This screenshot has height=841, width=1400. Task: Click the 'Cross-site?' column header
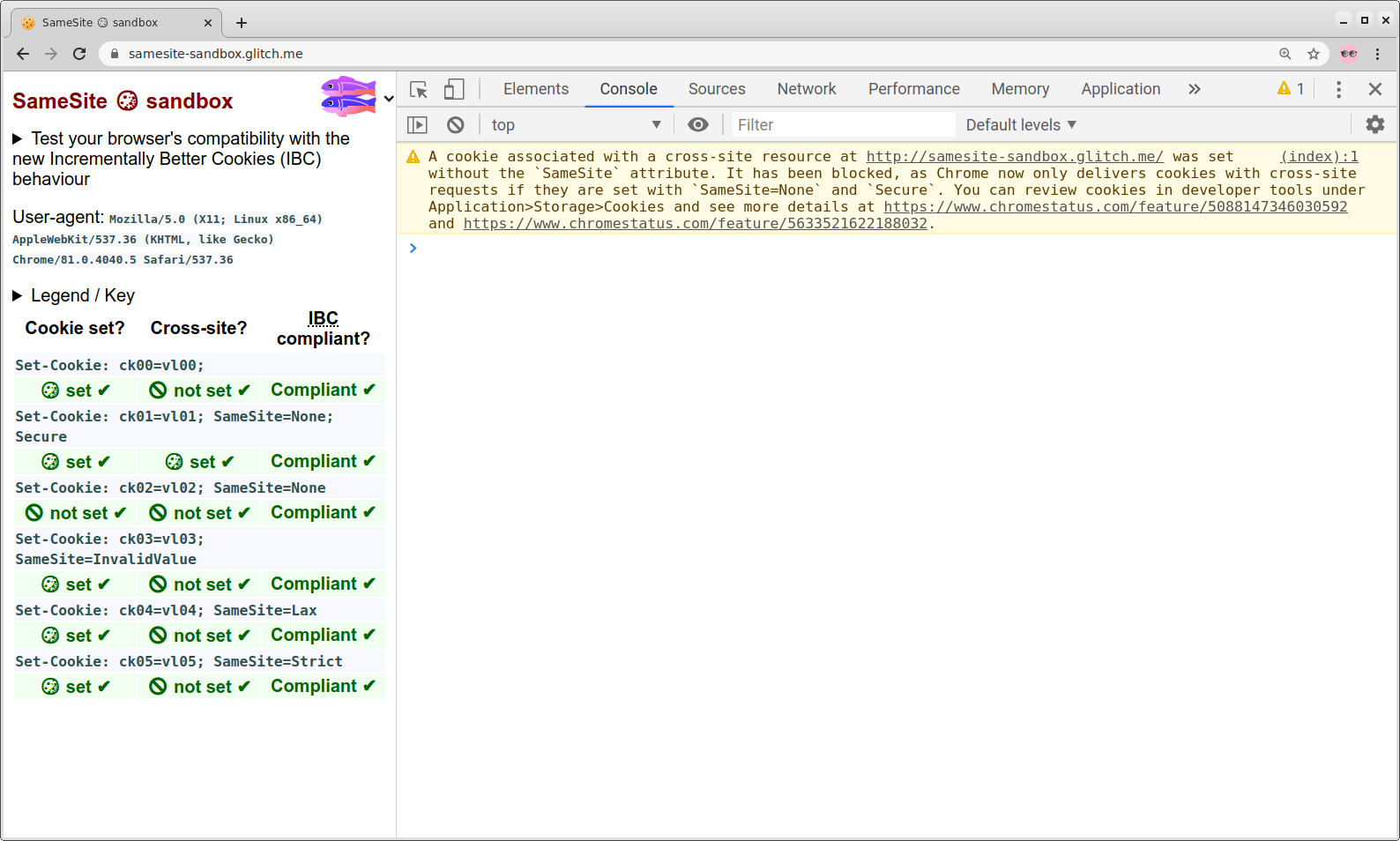pyautogui.click(x=198, y=328)
